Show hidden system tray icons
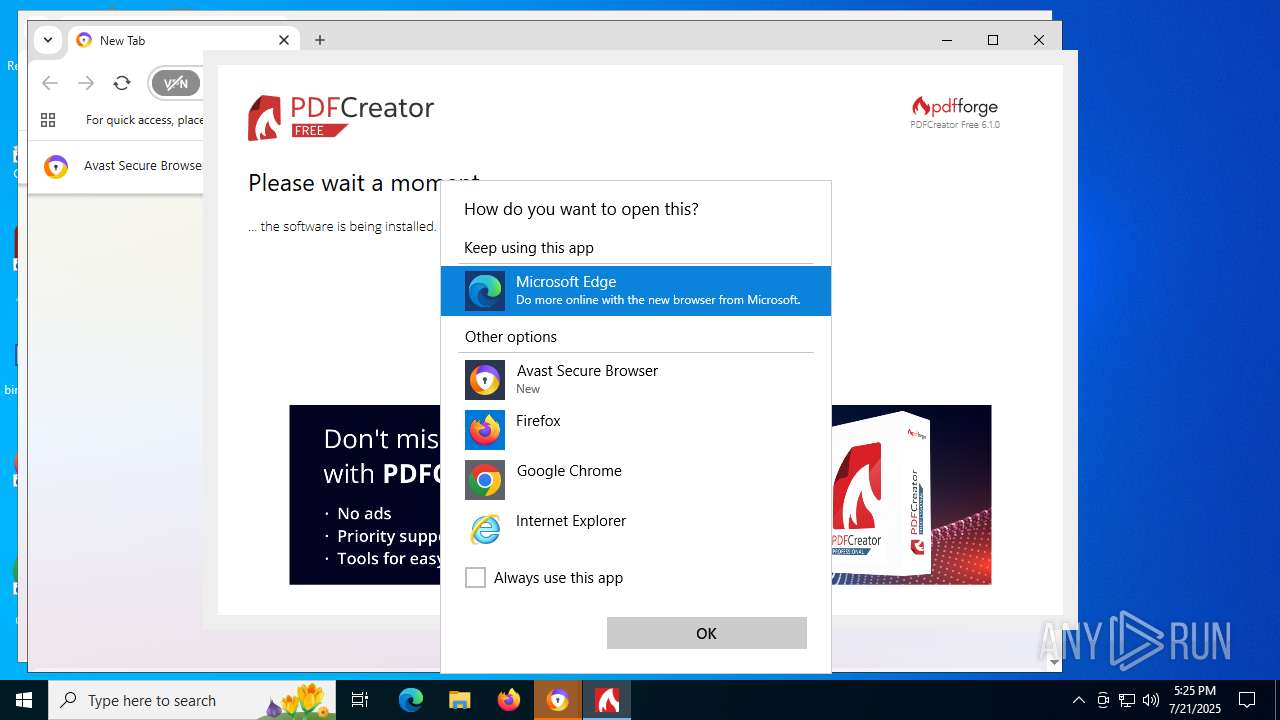 (1078, 700)
